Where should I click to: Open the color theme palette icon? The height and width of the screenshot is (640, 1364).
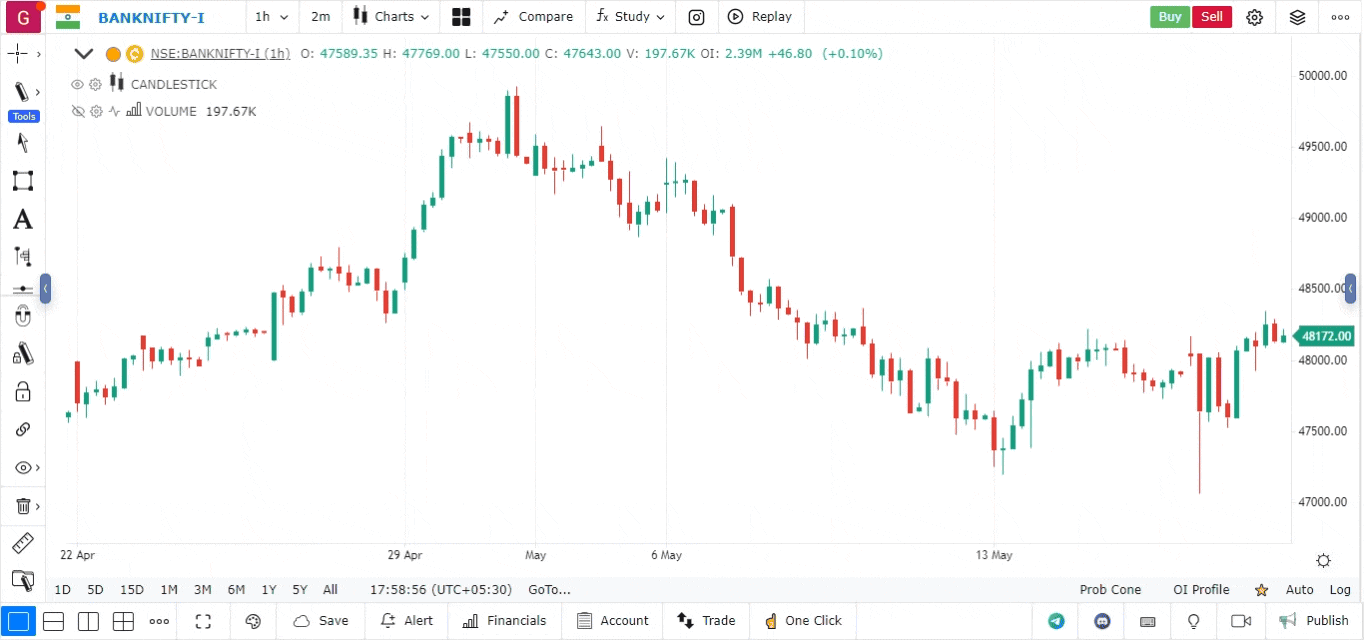click(253, 621)
